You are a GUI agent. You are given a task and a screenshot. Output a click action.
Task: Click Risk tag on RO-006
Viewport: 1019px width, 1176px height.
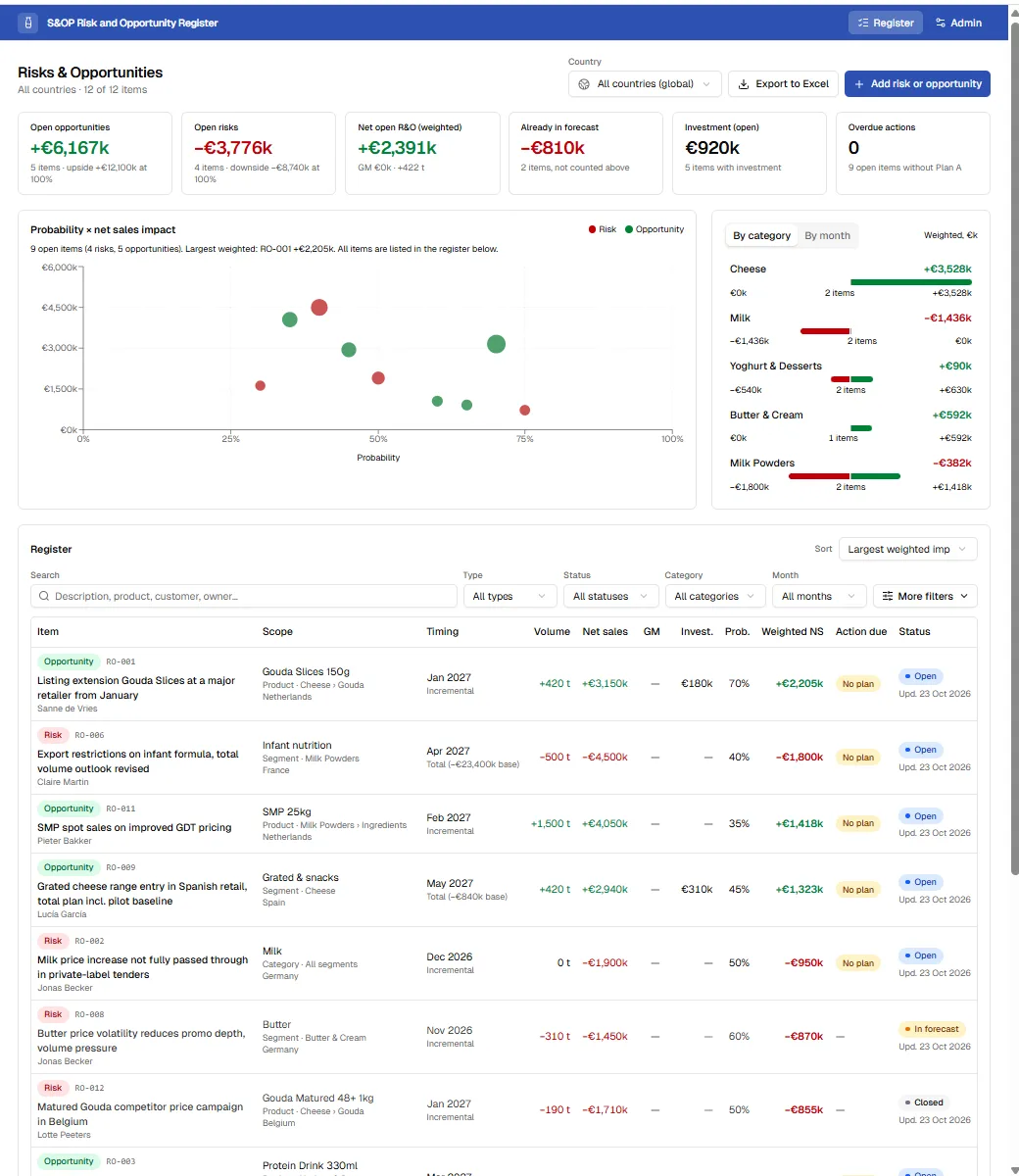click(53, 735)
